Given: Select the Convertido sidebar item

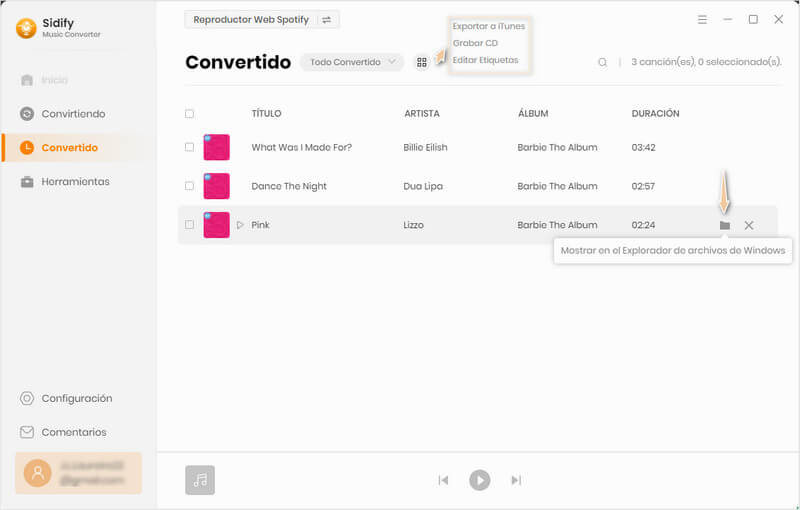Looking at the screenshot, I should click(78, 147).
